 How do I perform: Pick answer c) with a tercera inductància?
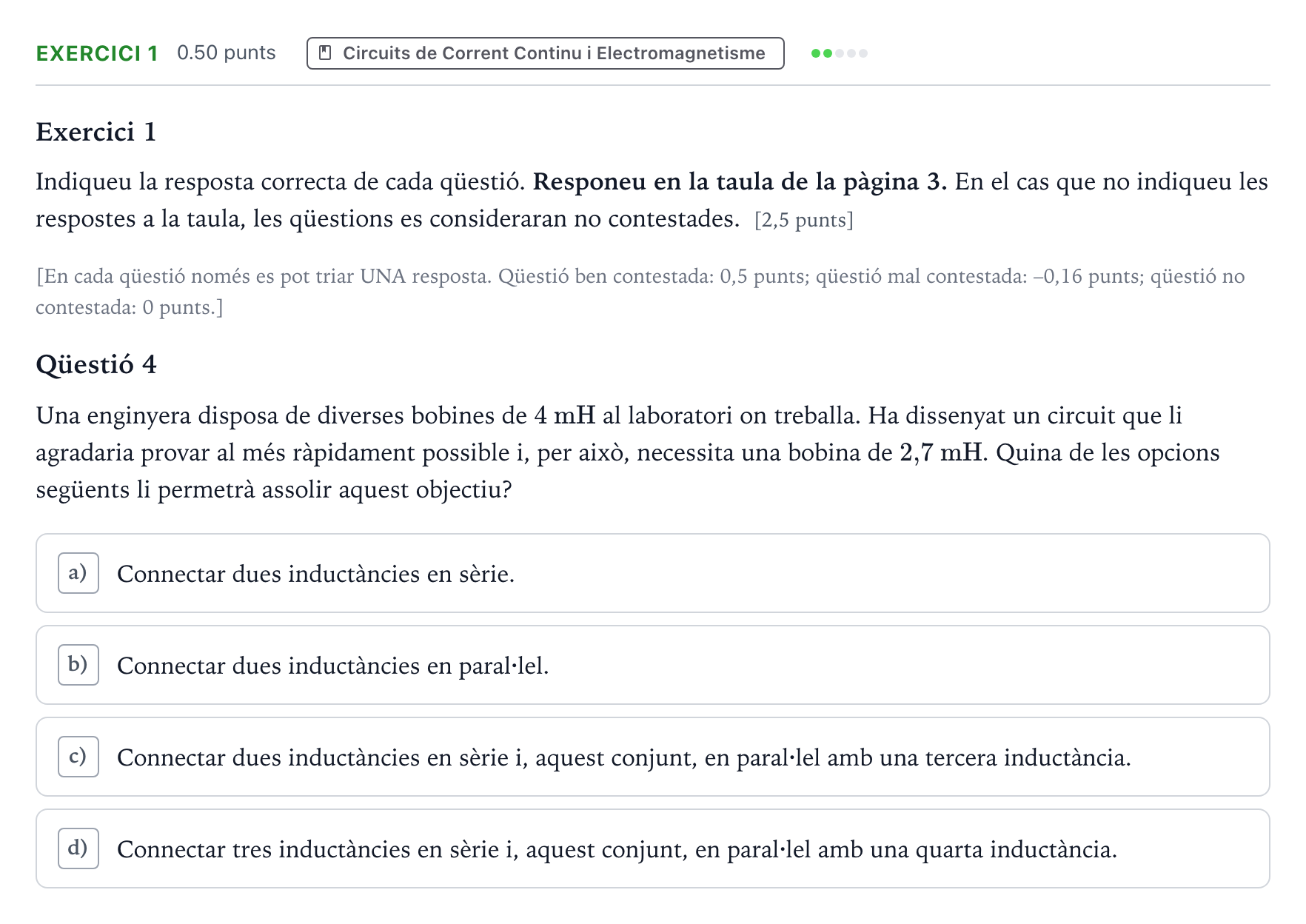tap(653, 757)
